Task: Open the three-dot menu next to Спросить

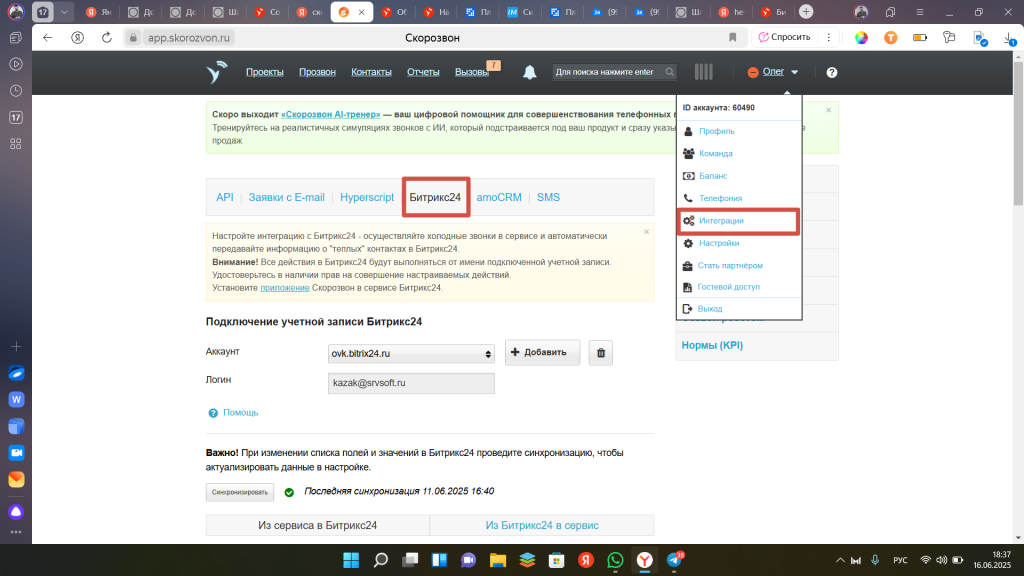Action: (829, 37)
